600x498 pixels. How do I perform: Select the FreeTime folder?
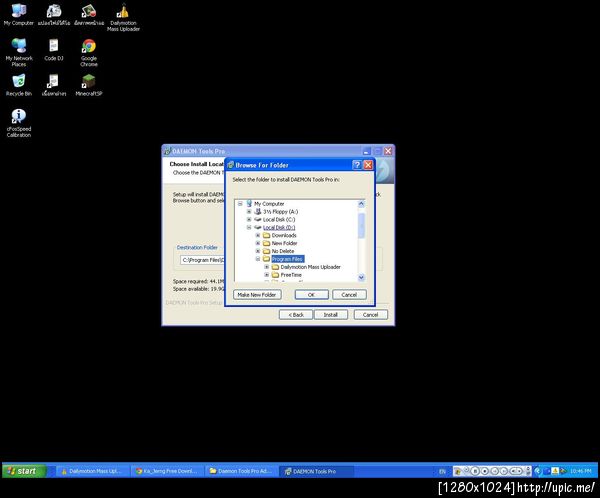point(291,275)
